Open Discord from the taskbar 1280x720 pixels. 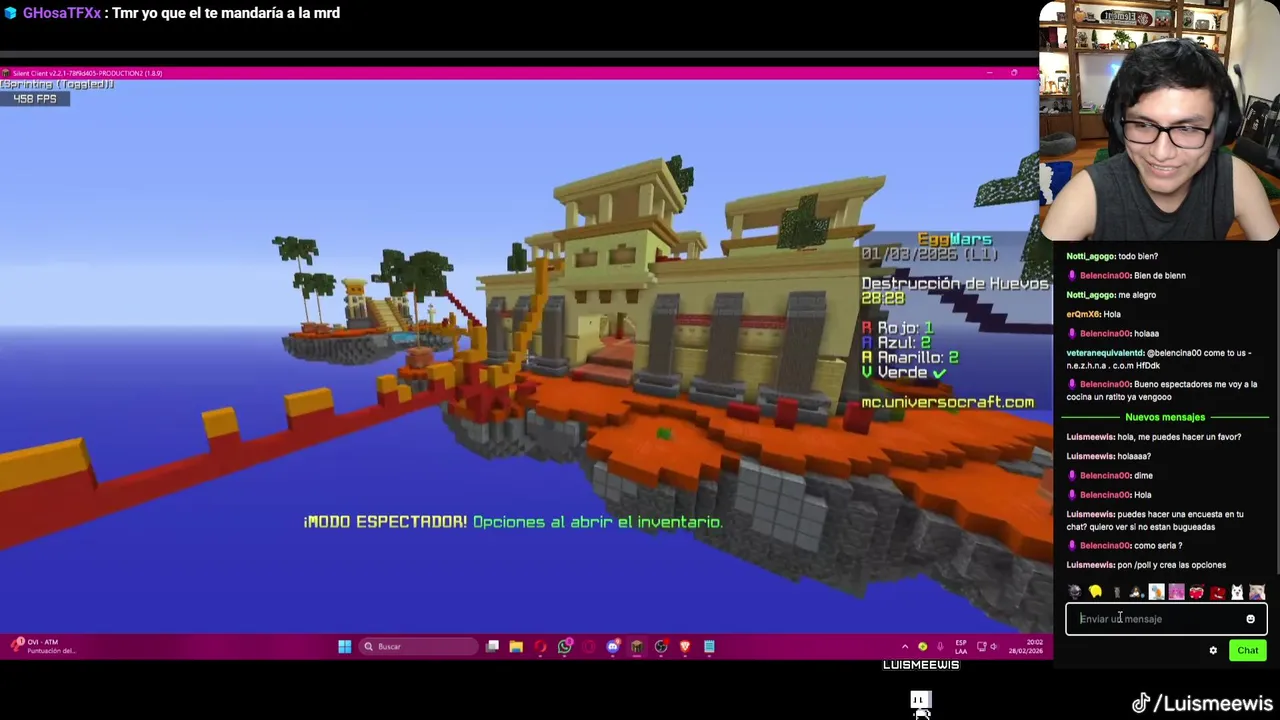coord(613,646)
